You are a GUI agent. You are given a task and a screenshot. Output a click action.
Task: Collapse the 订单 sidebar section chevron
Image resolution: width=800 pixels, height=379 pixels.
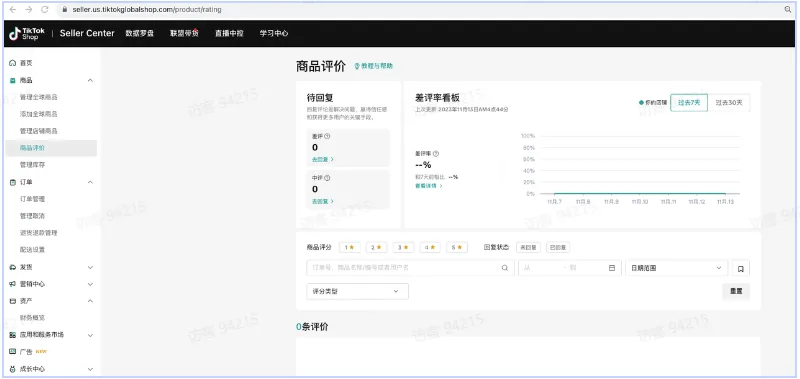(x=90, y=182)
